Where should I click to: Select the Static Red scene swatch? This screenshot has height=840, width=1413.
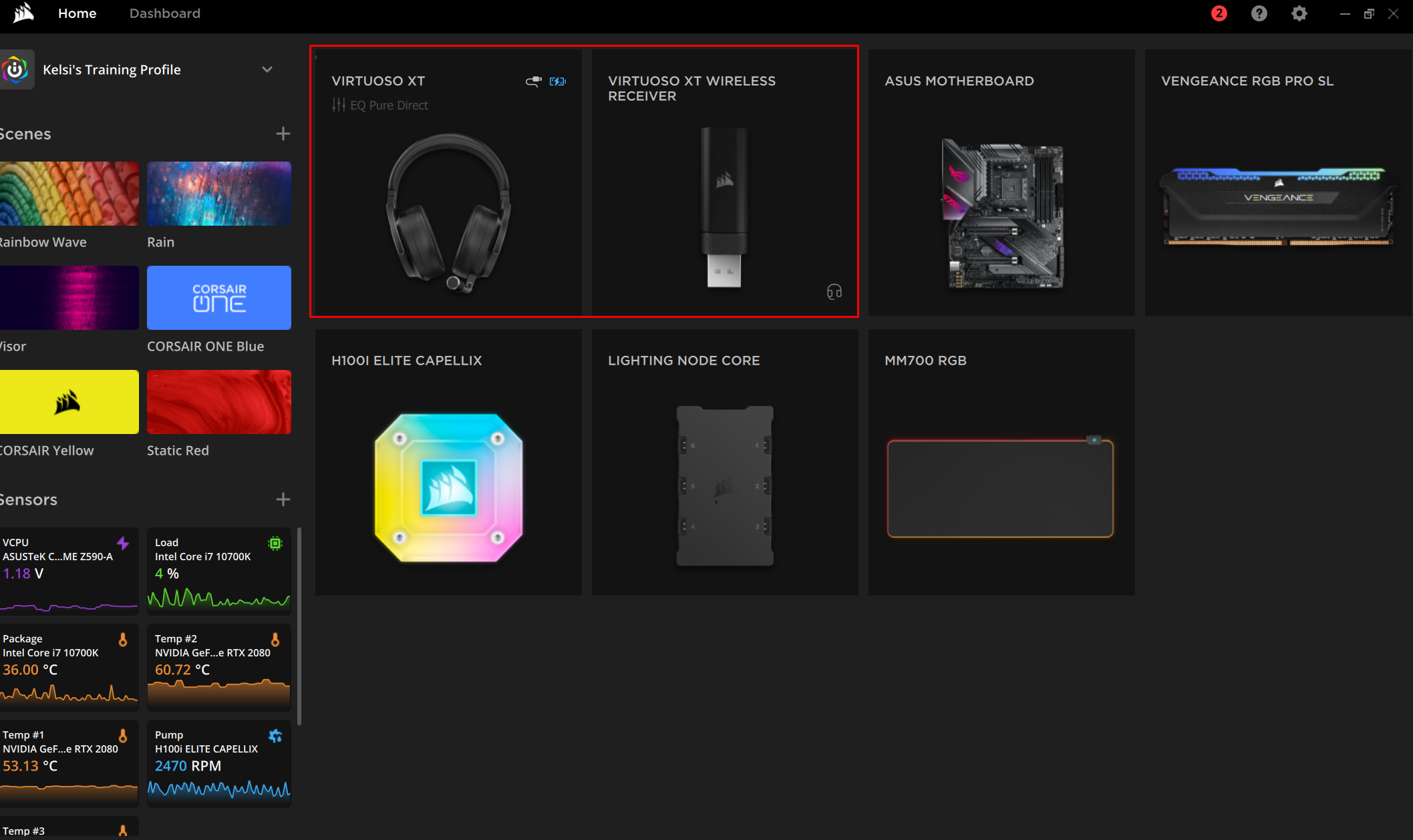218,401
